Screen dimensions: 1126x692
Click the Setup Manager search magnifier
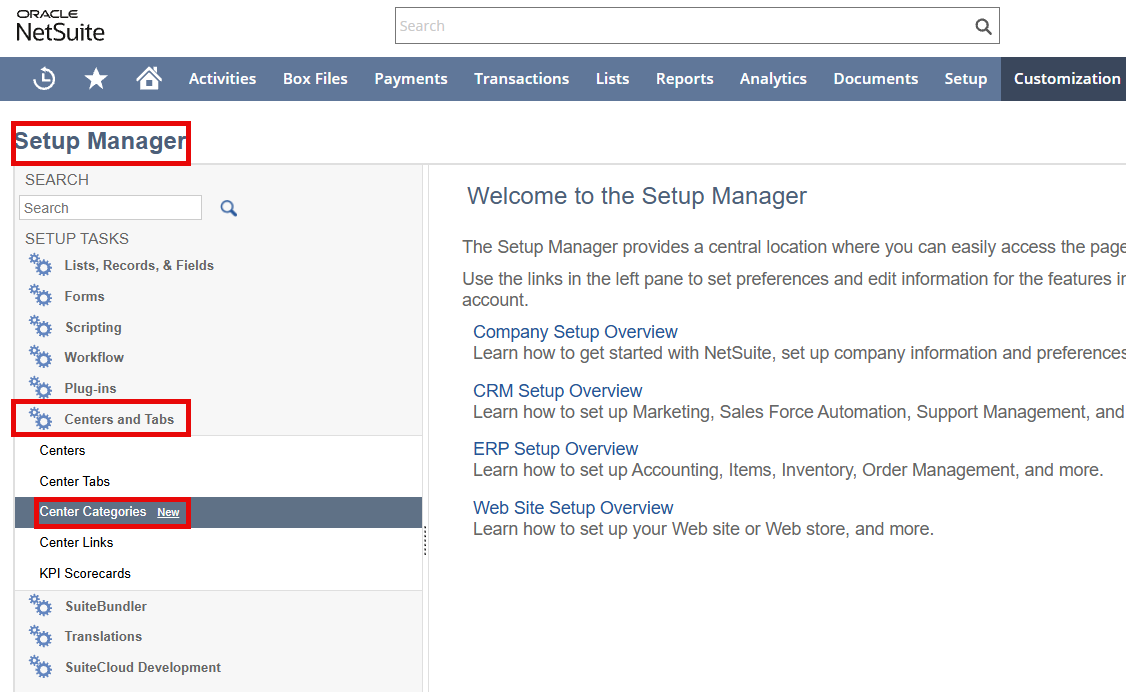coord(228,208)
